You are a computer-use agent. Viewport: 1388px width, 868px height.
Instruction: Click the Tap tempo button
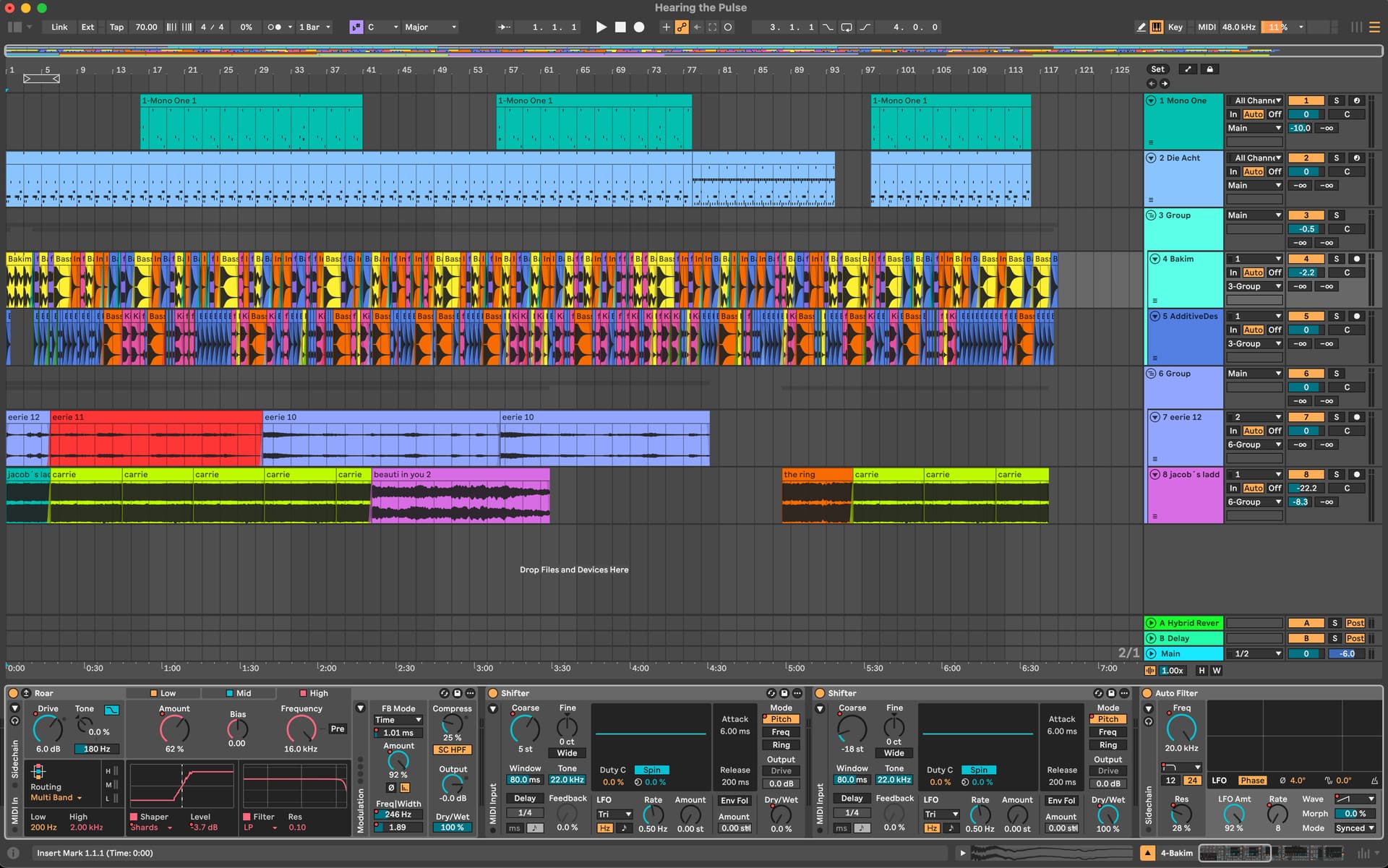116,27
